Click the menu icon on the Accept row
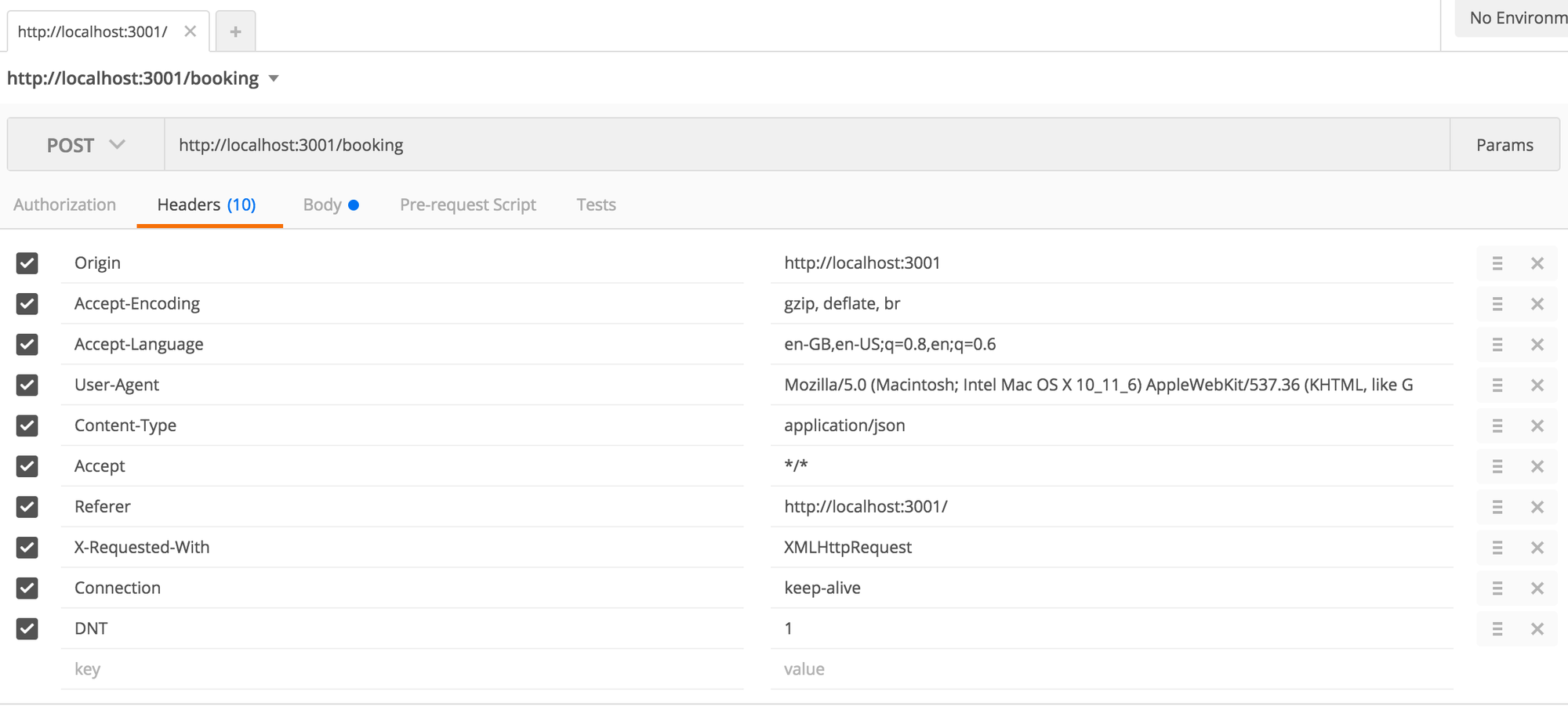This screenshot has width=1568, height=706. pyautogui.click(x=1497, y=466)
